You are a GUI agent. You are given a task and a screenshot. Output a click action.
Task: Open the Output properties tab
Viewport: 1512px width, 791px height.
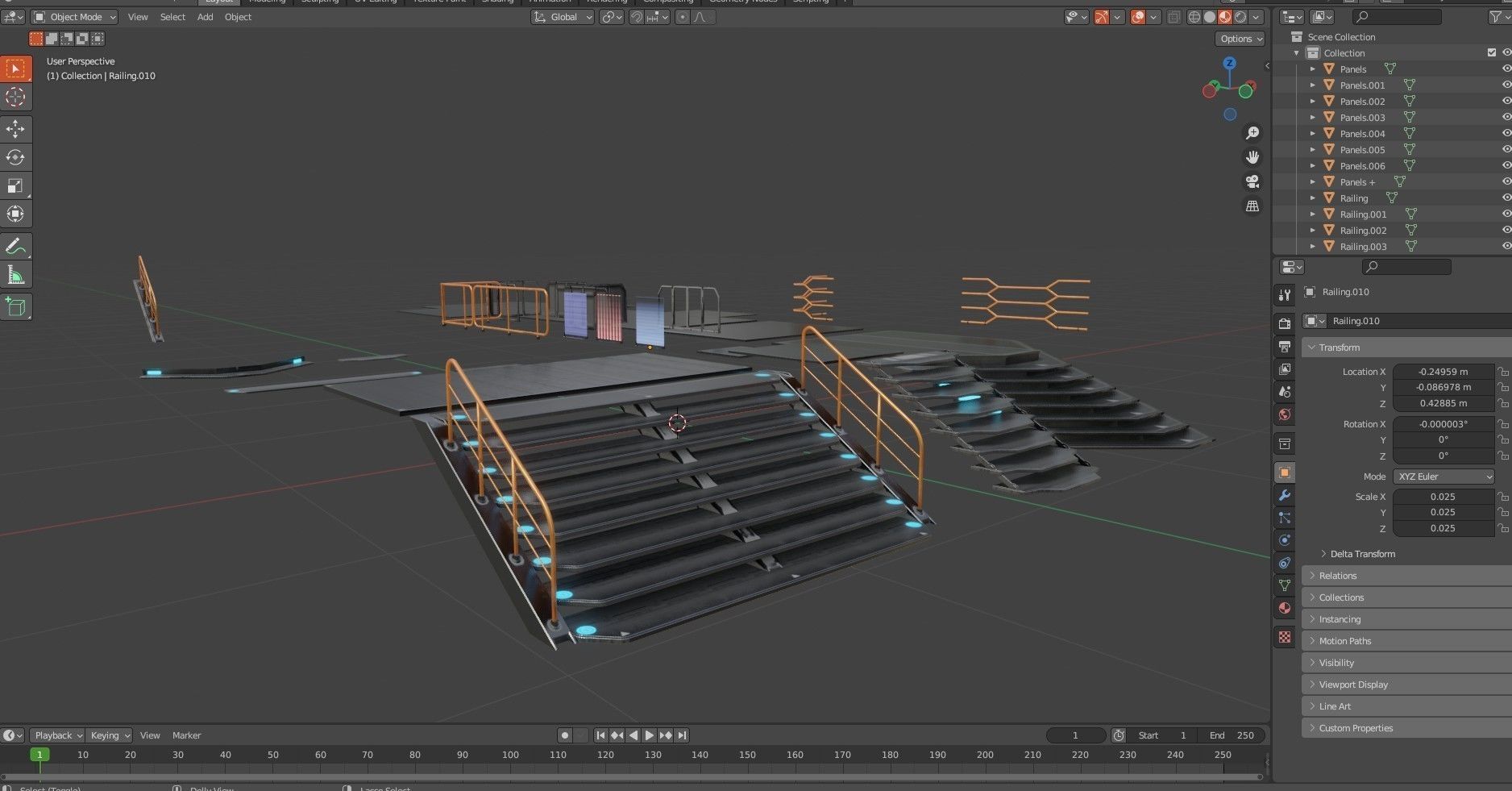(1285, 346)
